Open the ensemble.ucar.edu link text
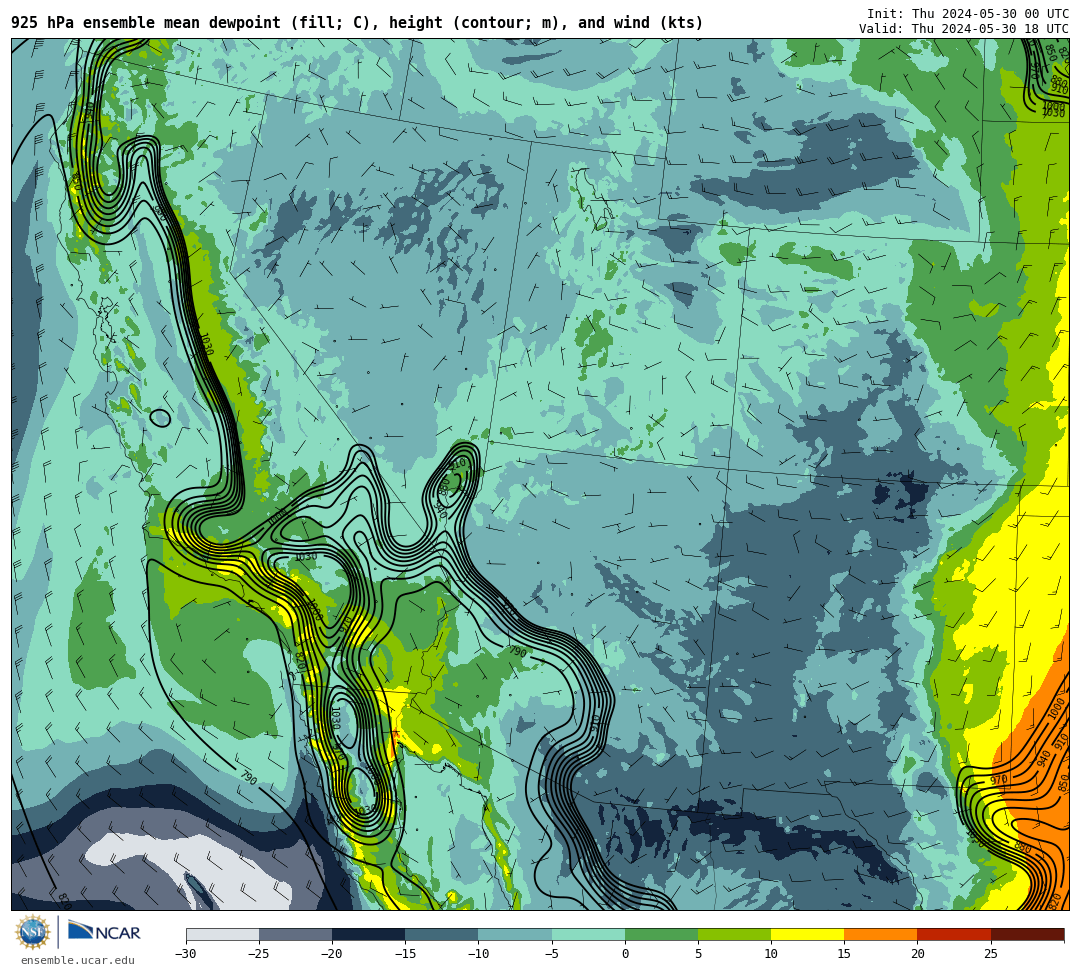1080x973 pixels. (78, 960)
